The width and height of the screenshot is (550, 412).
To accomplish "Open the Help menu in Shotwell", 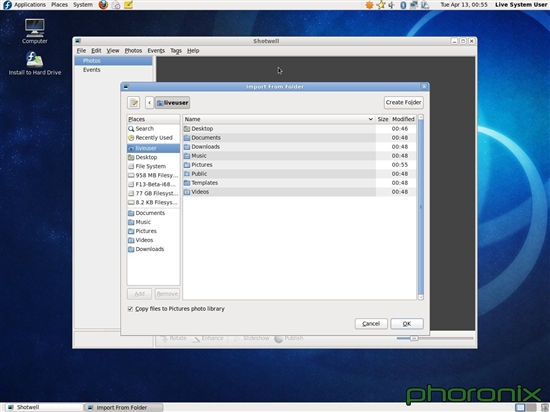I will pyautogui.click(x=193, y=51).
